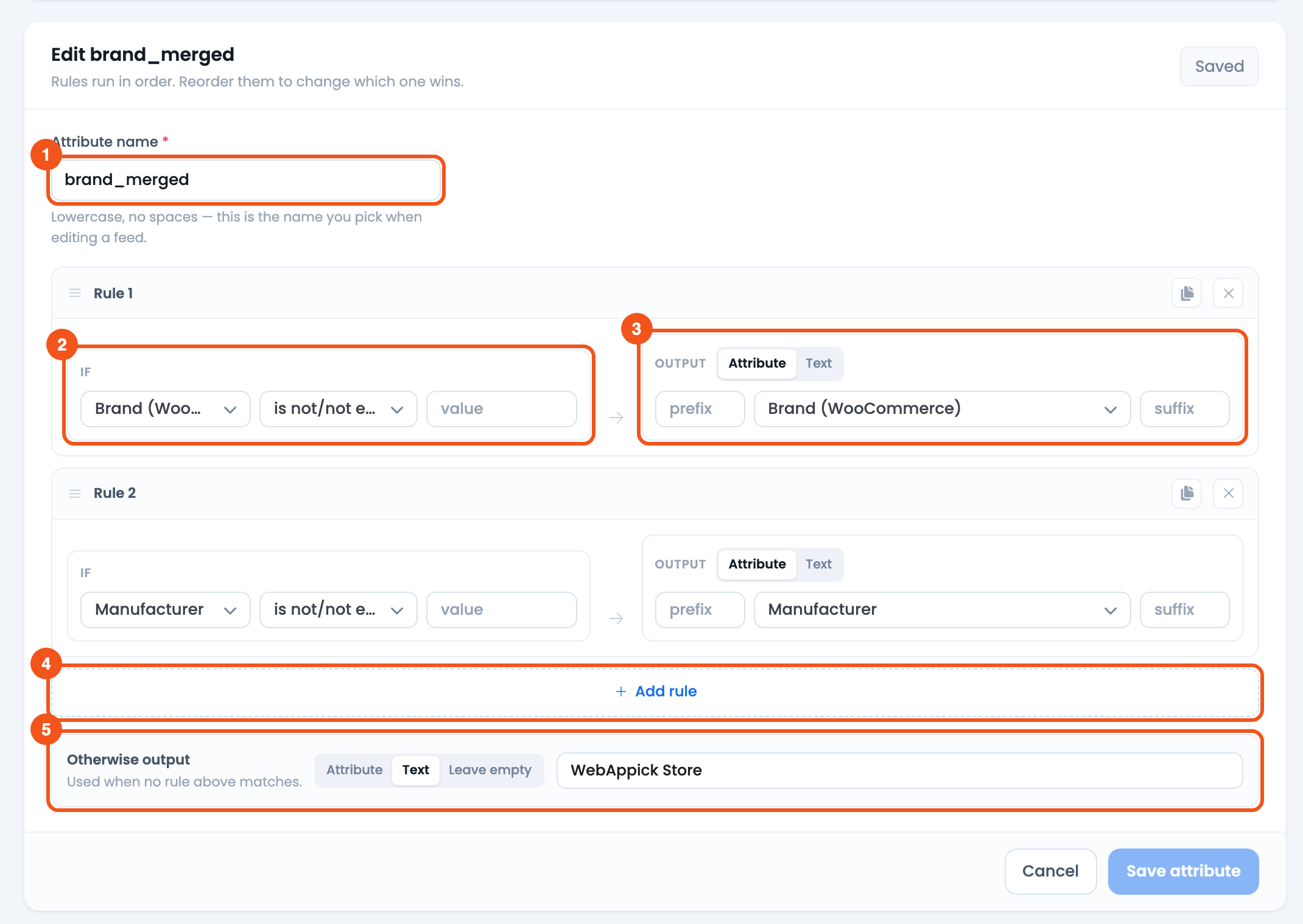Expand Brand (WooCommerce) output dropdown
The width and height of the screenshot is (1303, 924).
(x=942, y=409)
